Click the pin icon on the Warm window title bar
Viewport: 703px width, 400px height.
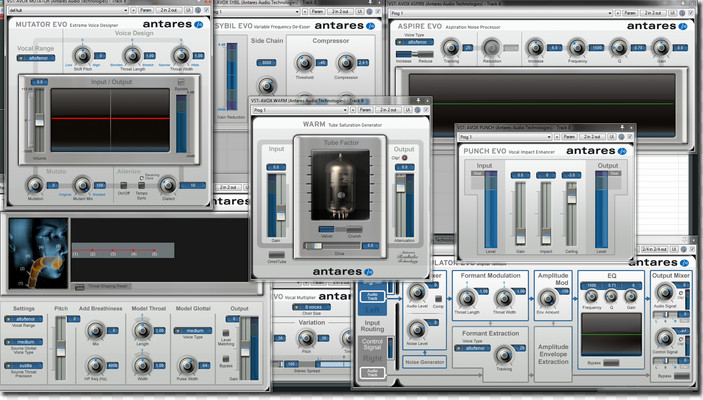point(418,100)
